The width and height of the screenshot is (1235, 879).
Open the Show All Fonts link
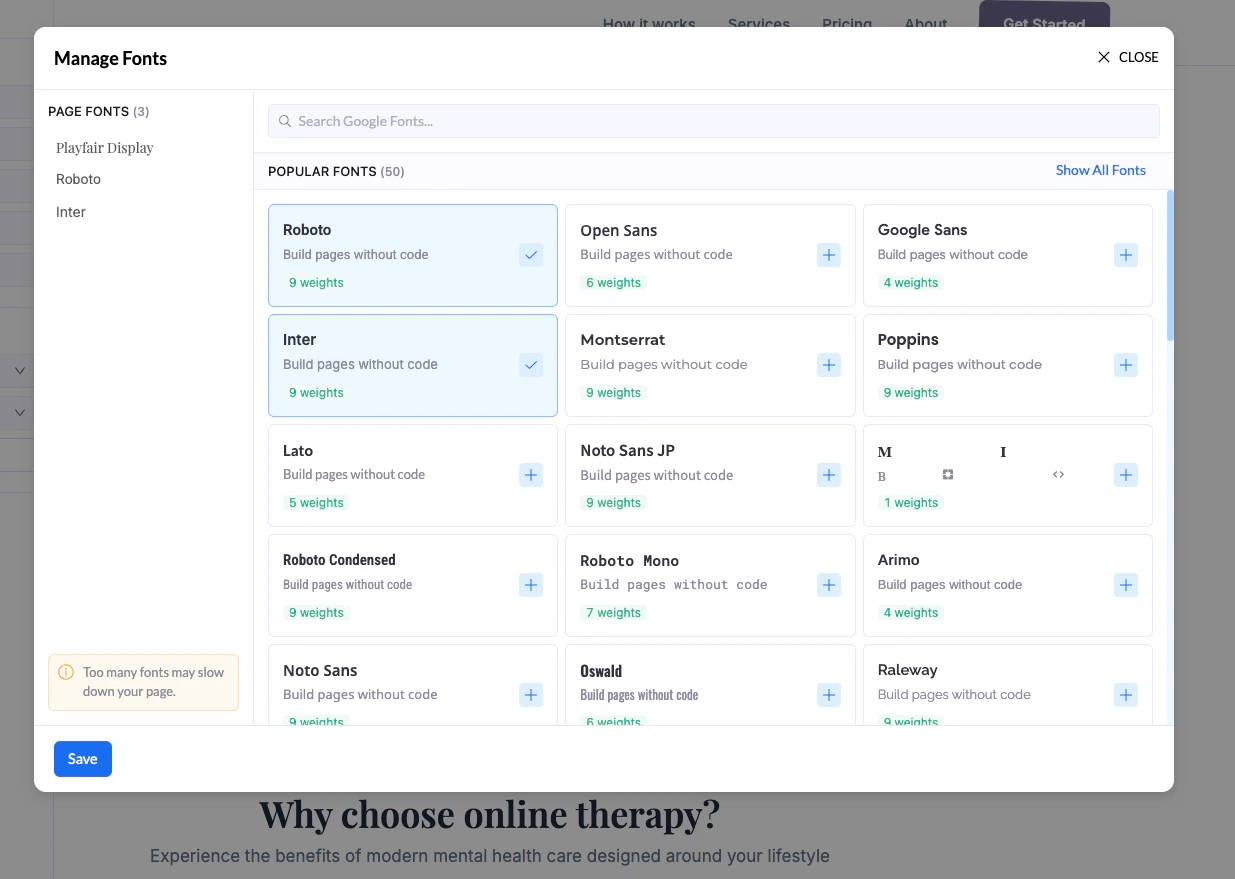(x=1101, y=170)
